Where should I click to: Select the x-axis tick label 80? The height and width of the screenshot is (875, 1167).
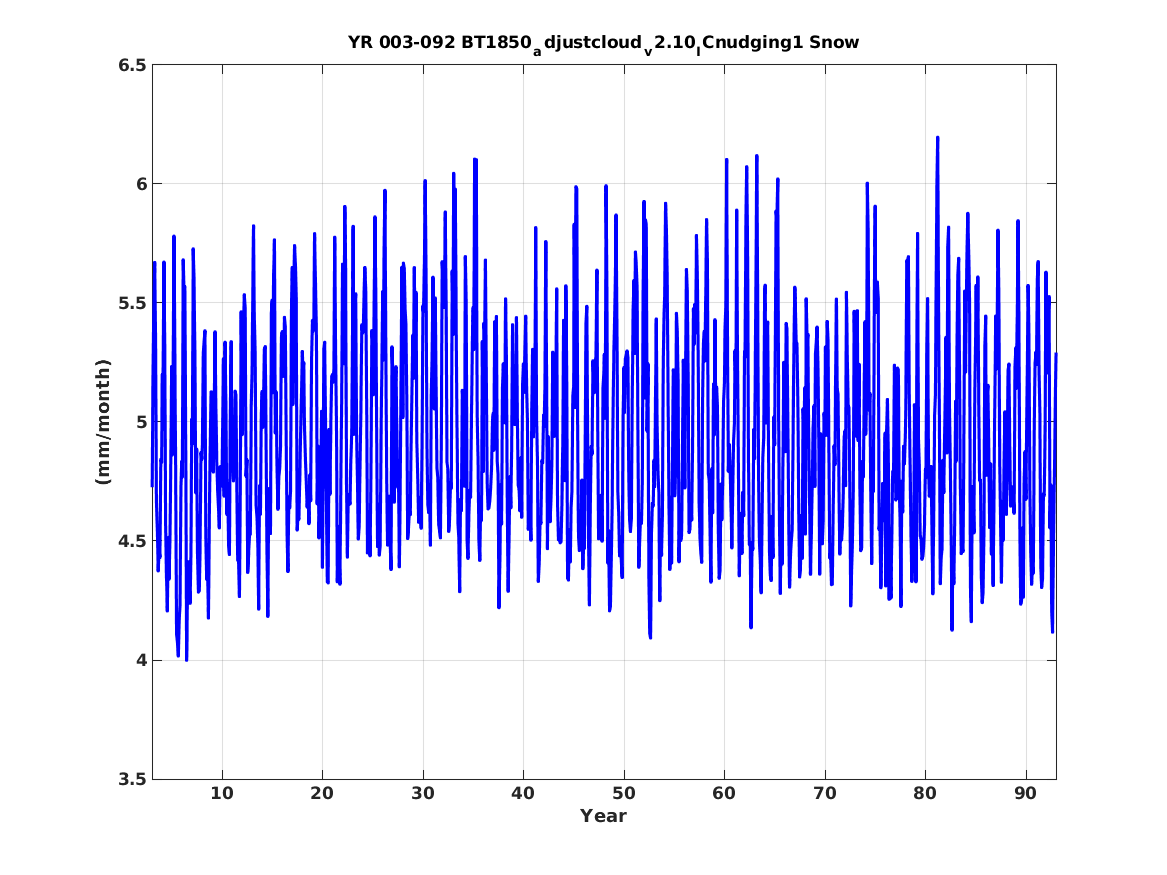tap(925, 794)
